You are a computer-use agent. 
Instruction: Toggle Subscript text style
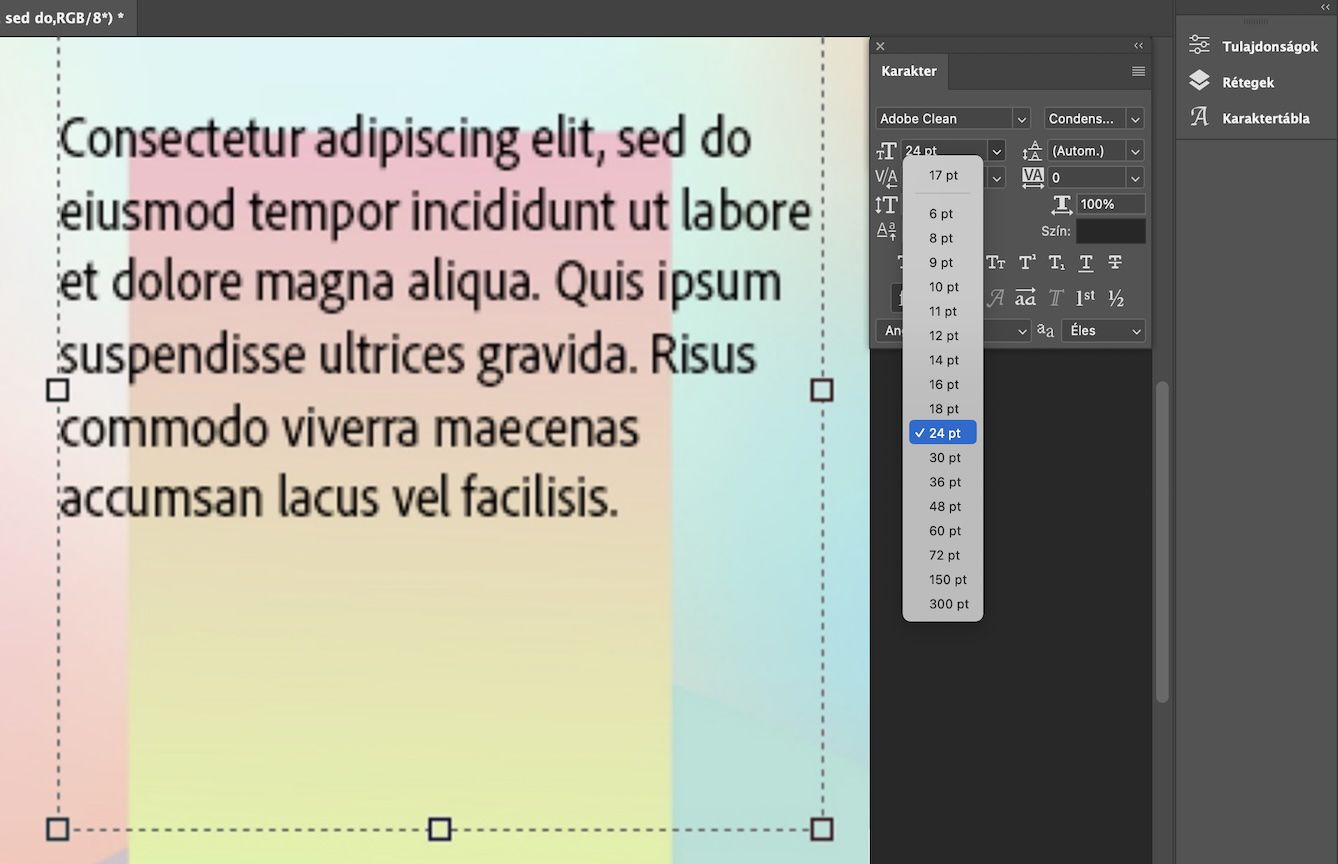(x=1057, y=263)
